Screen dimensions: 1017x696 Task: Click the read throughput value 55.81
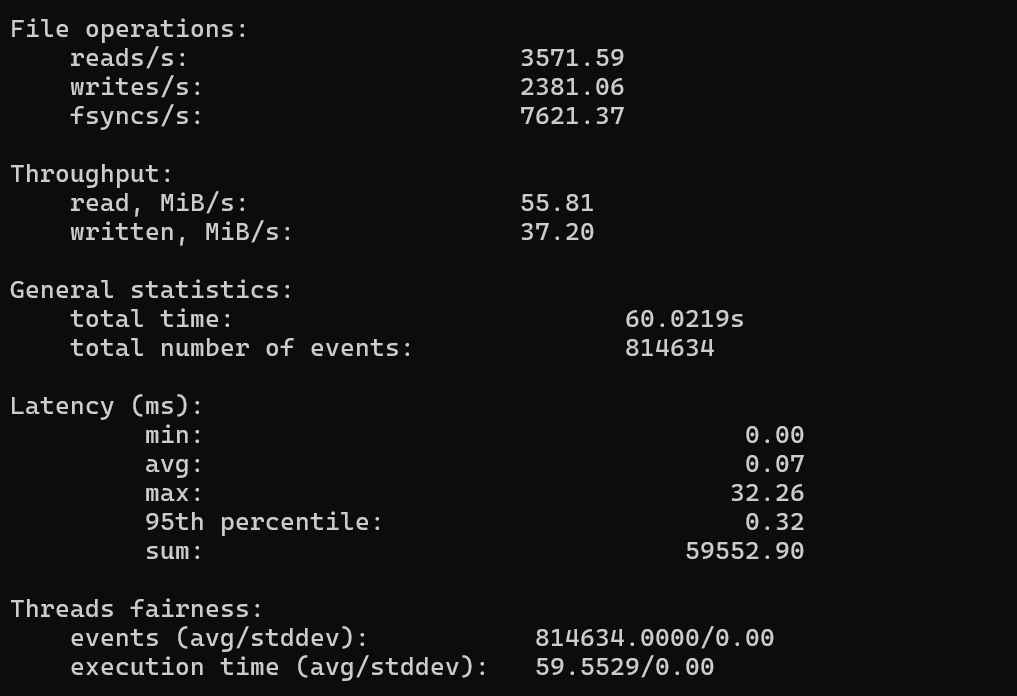click(x=557, y=203)
